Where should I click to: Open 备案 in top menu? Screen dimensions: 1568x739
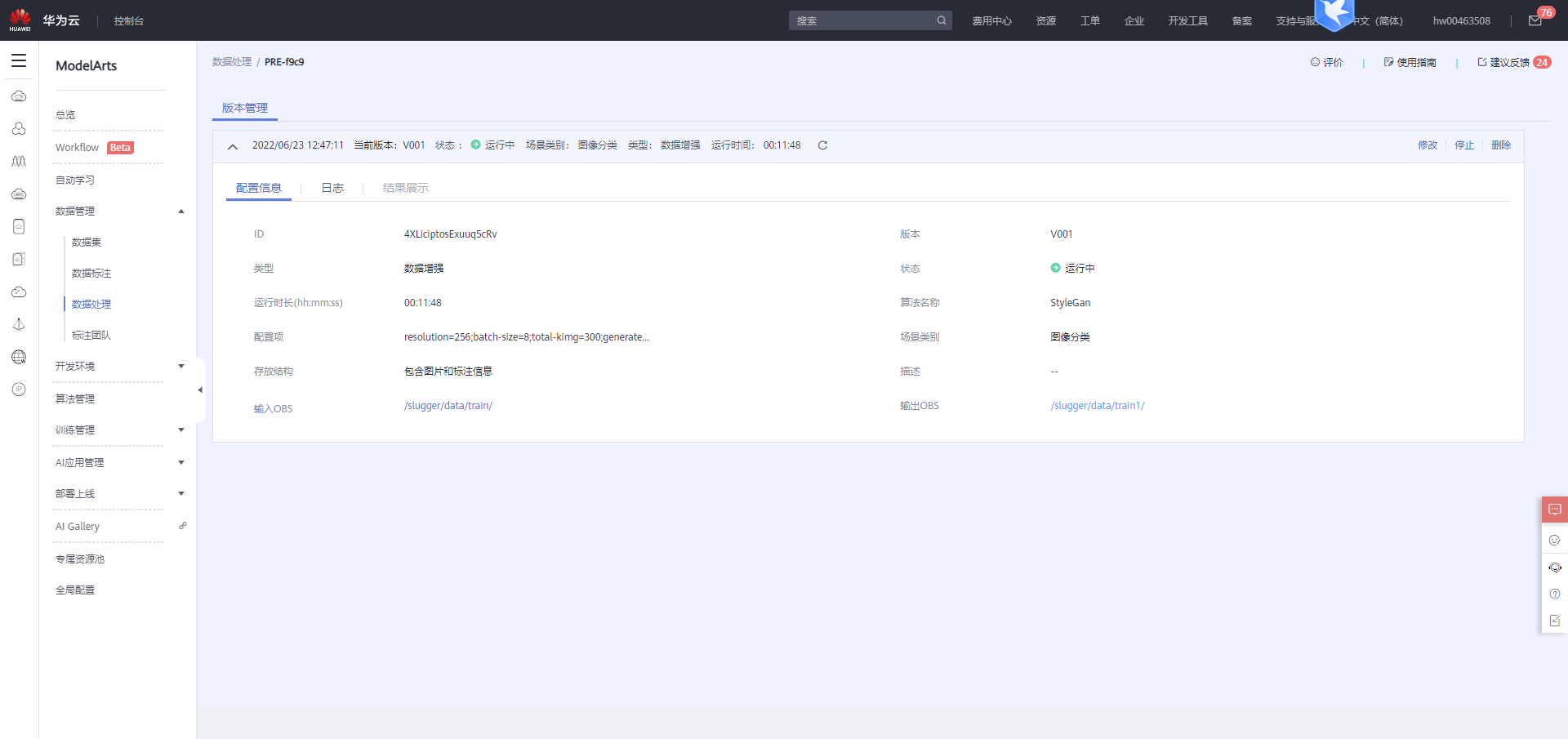tap(1242, 21)
